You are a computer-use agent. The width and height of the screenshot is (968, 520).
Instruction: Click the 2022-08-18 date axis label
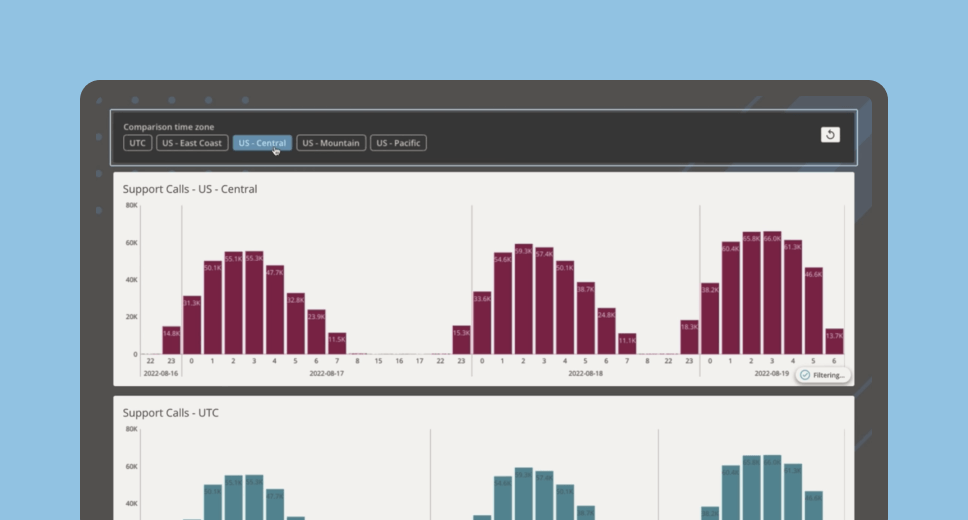(586, 373)
